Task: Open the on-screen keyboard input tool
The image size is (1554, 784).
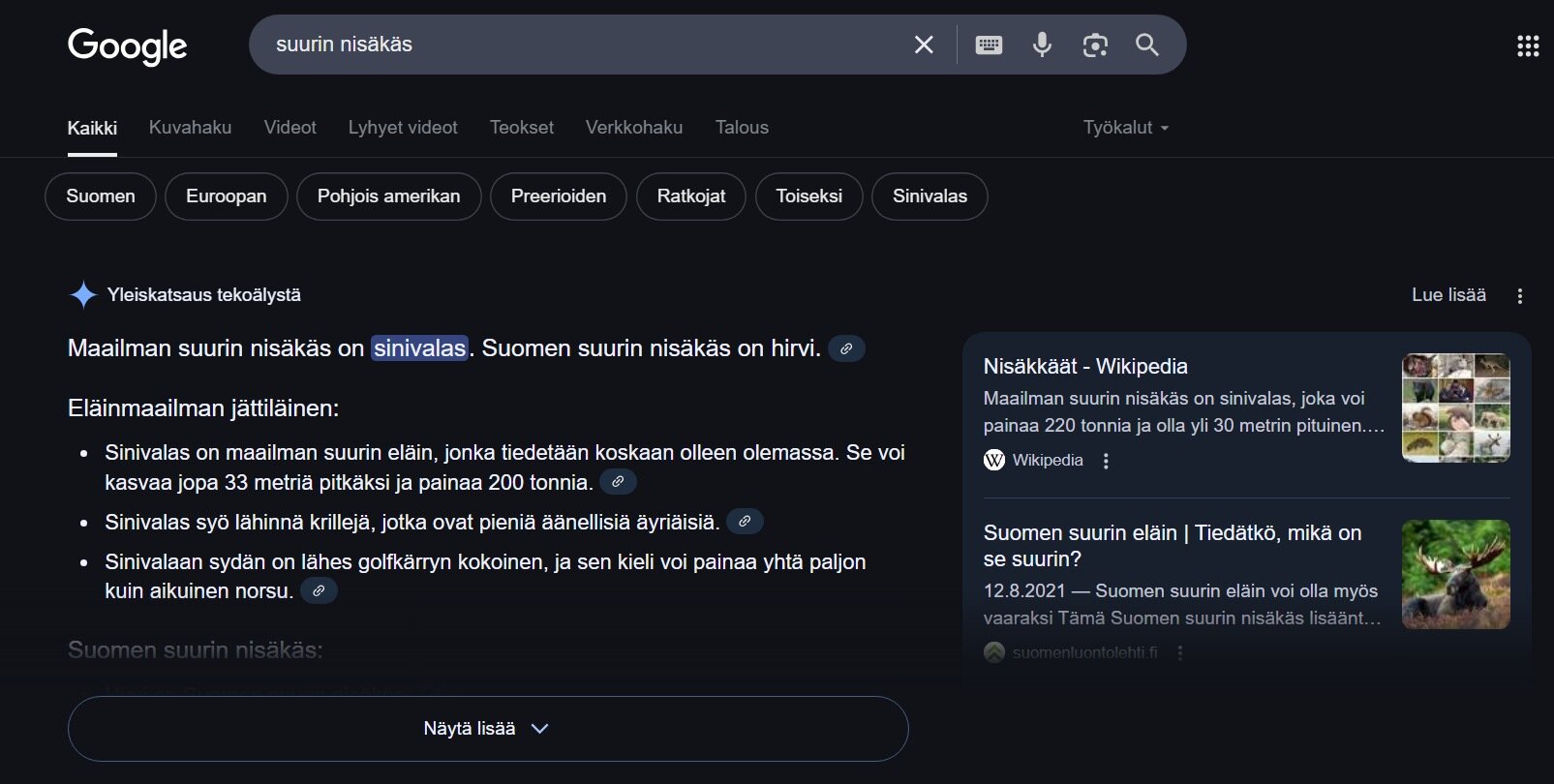Action: (989, 45)
